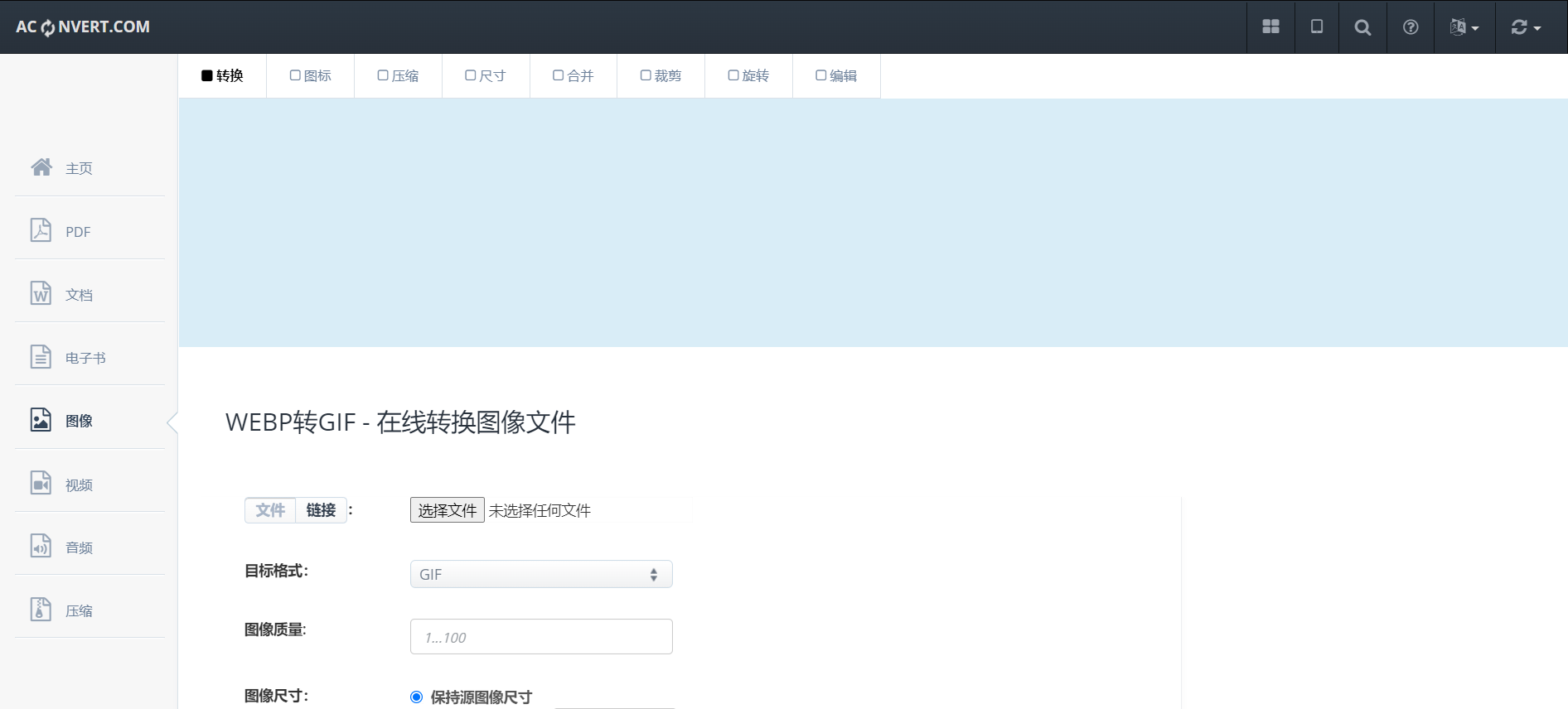This screenshot has width=1568, height=709.
Task: Click the e-book icon in sidebar
Action: (x=41, y=357)
